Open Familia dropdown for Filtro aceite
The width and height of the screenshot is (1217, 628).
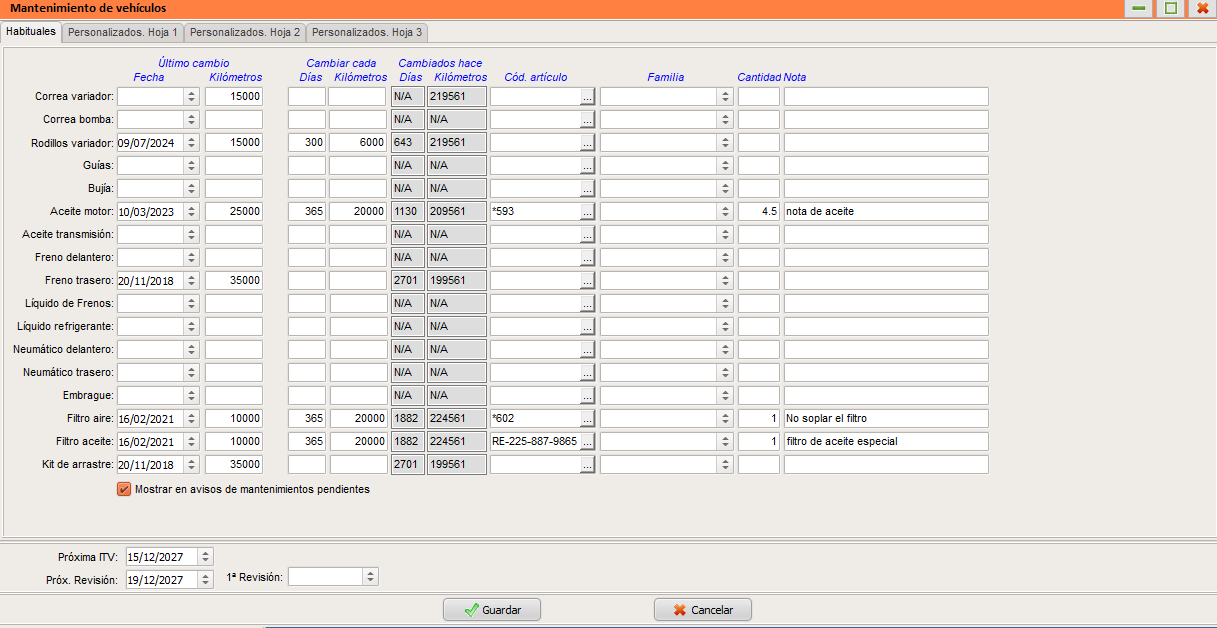(725, 442)
